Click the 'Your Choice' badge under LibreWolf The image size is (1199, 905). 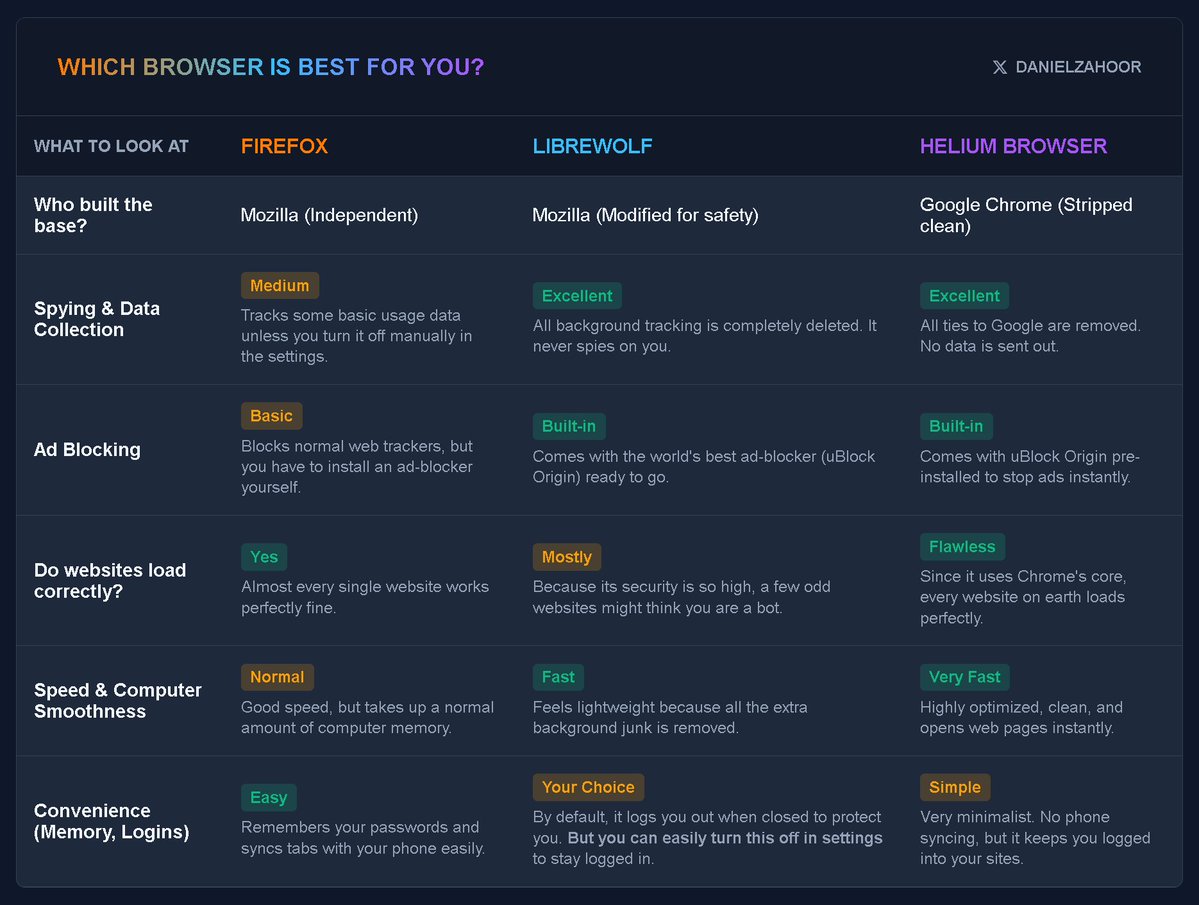588,787
